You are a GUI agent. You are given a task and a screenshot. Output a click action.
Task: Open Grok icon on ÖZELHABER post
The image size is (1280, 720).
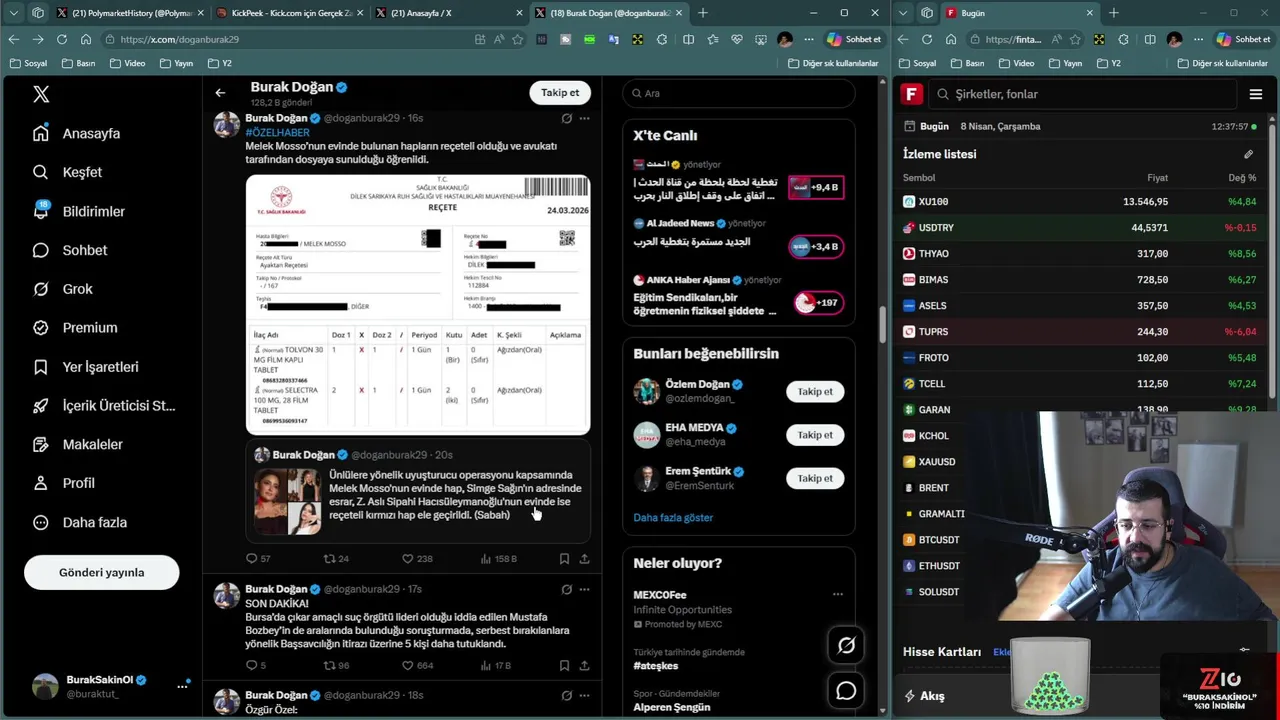pos(566,118)
